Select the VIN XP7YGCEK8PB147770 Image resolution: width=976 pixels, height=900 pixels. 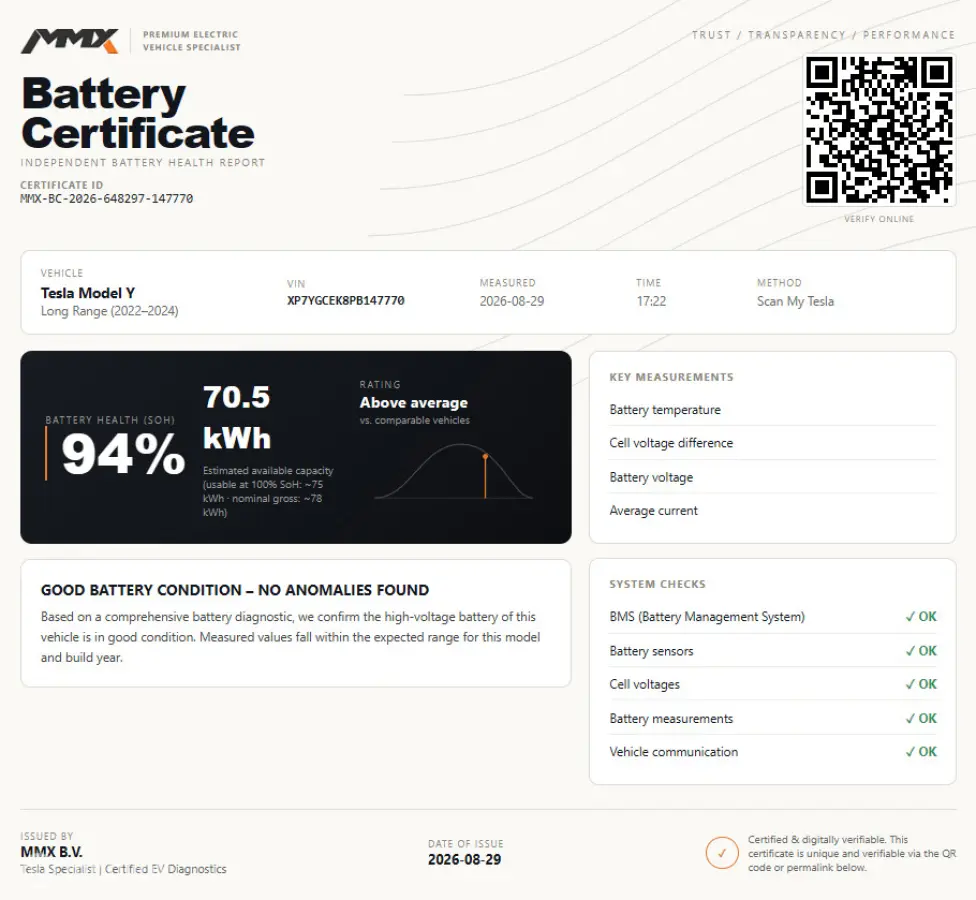[345, 301]
